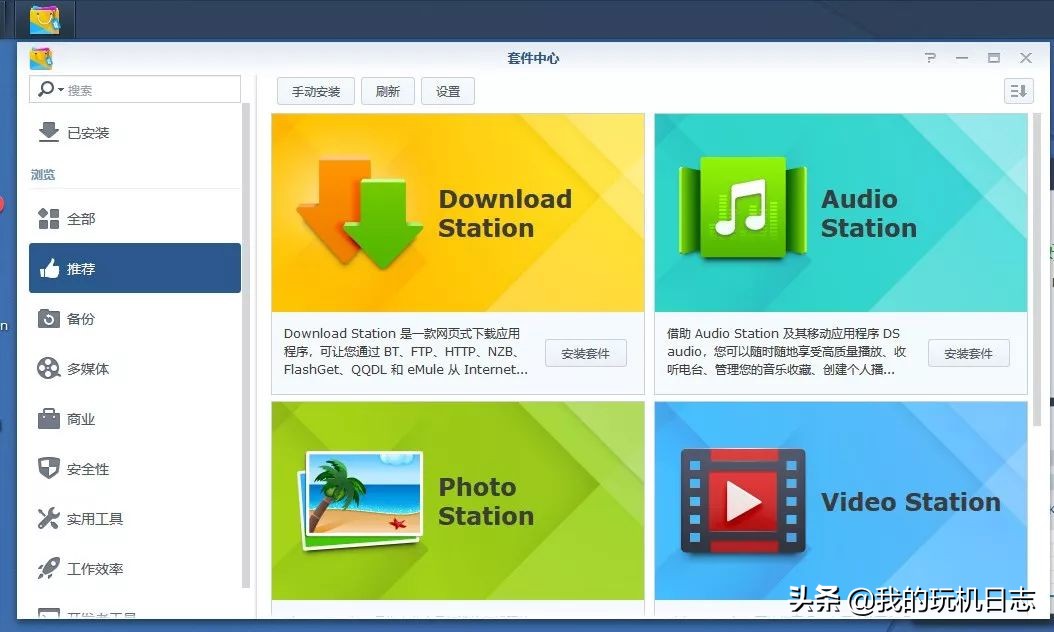Click the help question mark icon
Viewport: 1054px width, 632px height.
[930, 58]
